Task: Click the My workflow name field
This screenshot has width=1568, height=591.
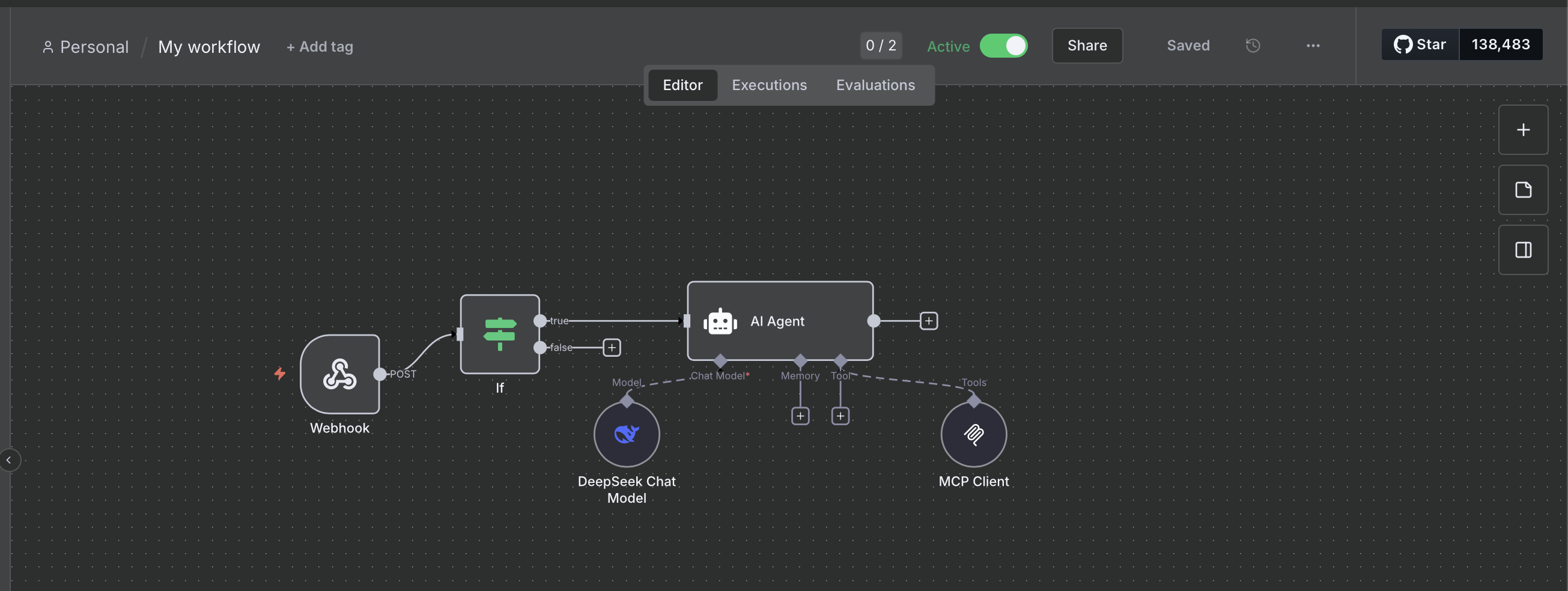Action: [209, 47]
